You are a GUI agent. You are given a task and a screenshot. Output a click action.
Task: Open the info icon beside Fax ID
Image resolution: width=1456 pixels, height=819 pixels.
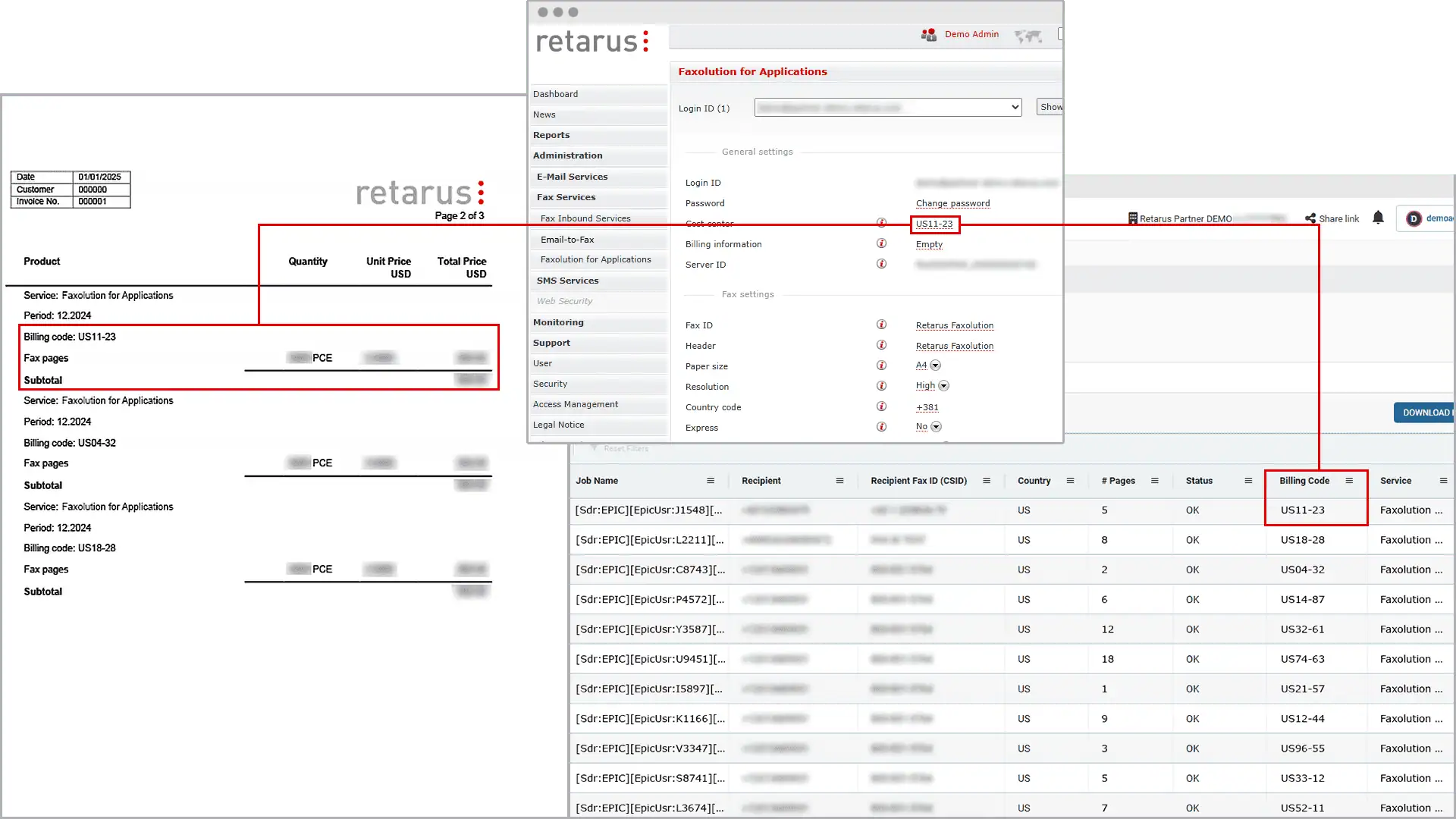point(881,325)
